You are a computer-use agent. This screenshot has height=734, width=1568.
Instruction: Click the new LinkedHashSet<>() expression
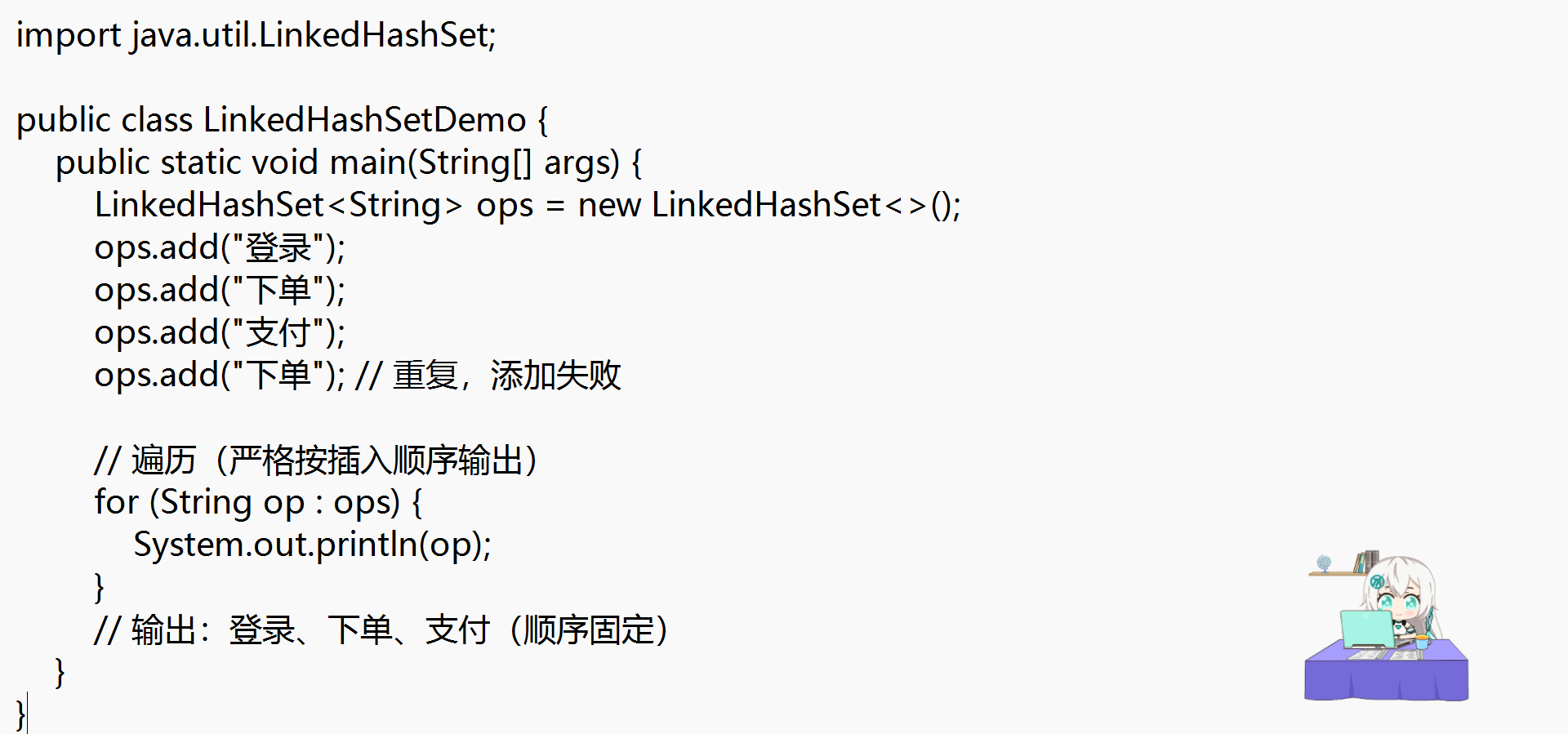coord(768,205)
